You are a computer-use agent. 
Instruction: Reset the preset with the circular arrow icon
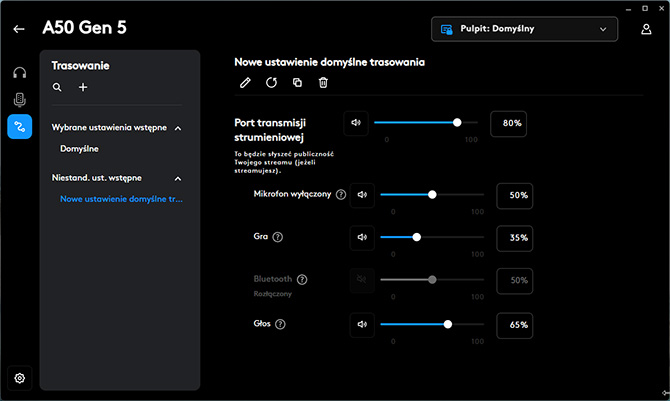coord(271,83)
